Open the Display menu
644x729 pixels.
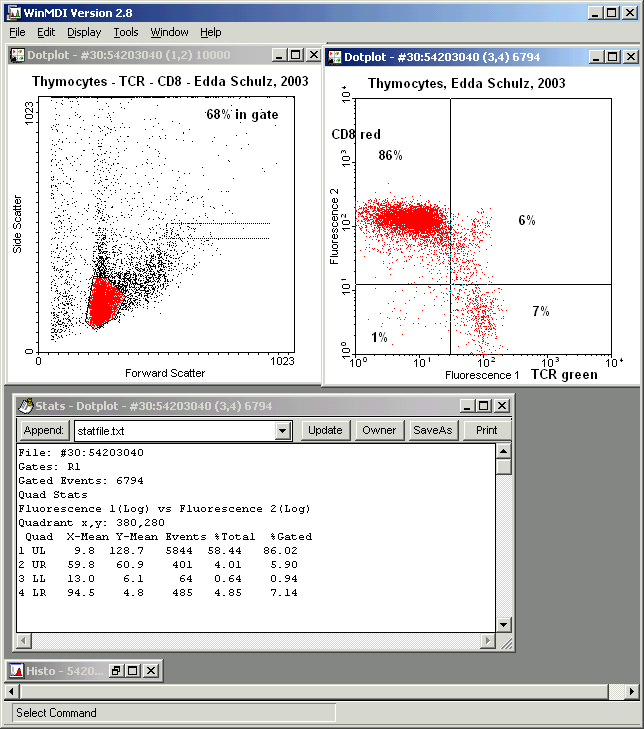(x=84, y=32)
